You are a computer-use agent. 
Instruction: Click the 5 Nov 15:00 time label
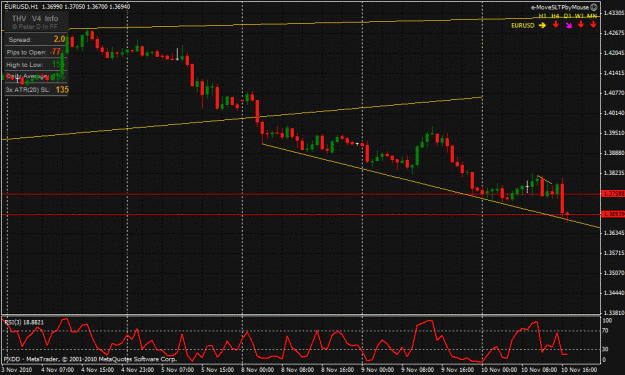click(217, 370)
